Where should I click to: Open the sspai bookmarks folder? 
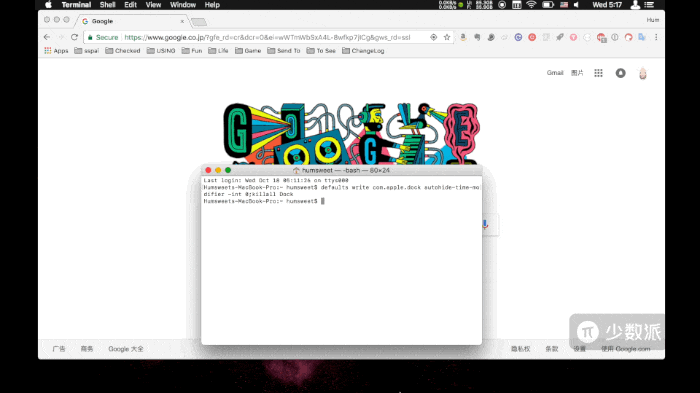pos(87,51)
